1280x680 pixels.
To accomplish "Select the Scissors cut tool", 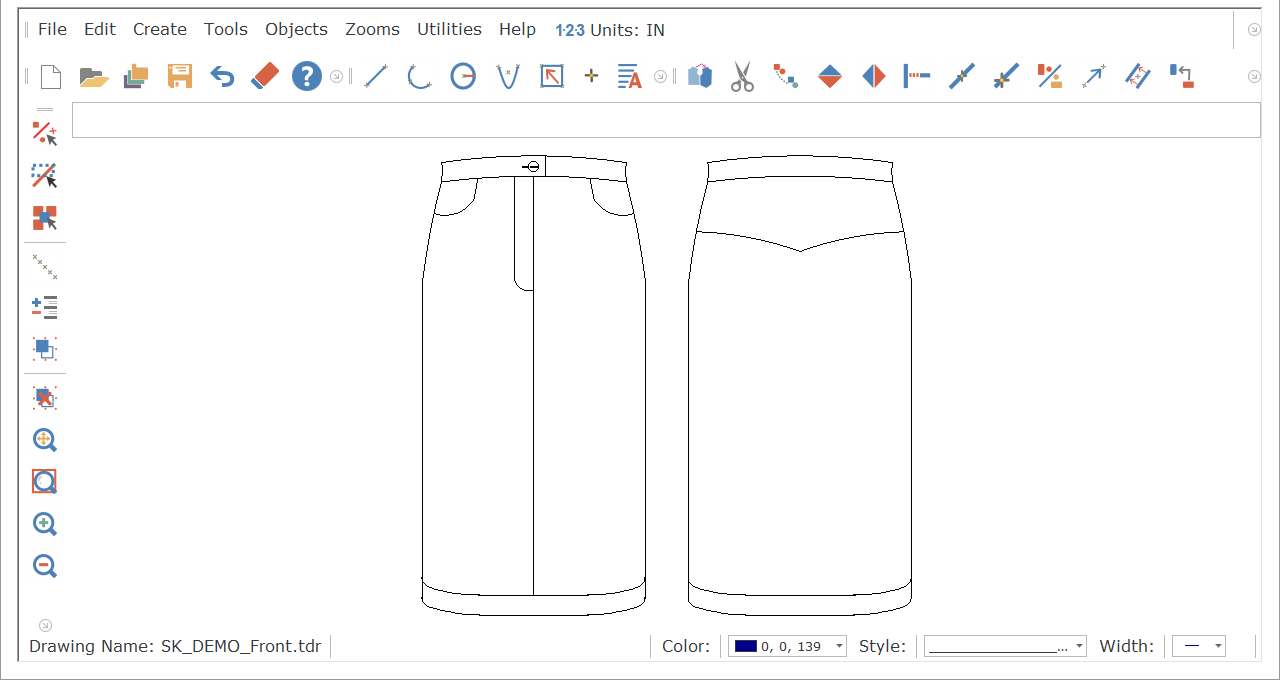I will [742, 76].
